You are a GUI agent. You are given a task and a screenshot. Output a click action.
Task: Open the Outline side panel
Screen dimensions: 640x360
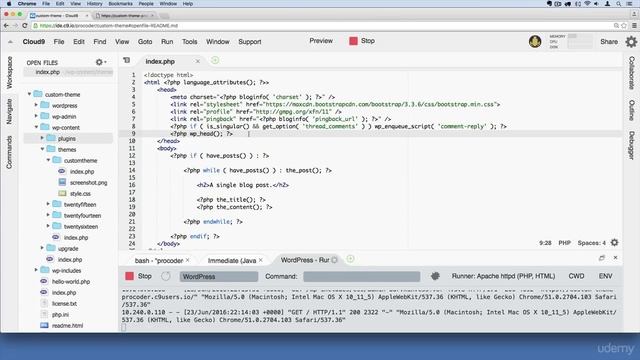coord(631,110)
